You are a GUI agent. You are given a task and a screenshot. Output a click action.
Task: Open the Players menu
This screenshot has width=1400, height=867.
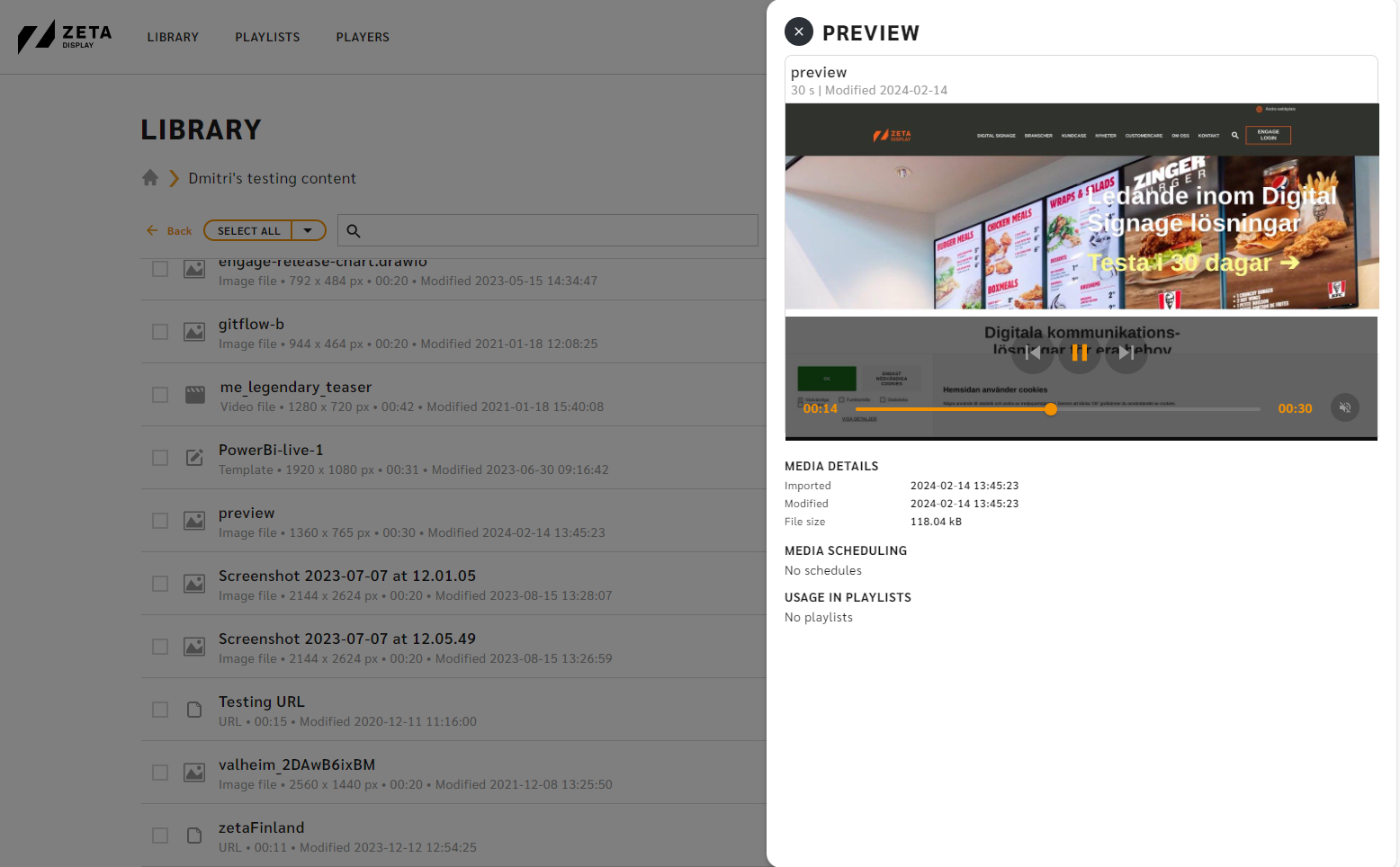click(x=363, y=37)
